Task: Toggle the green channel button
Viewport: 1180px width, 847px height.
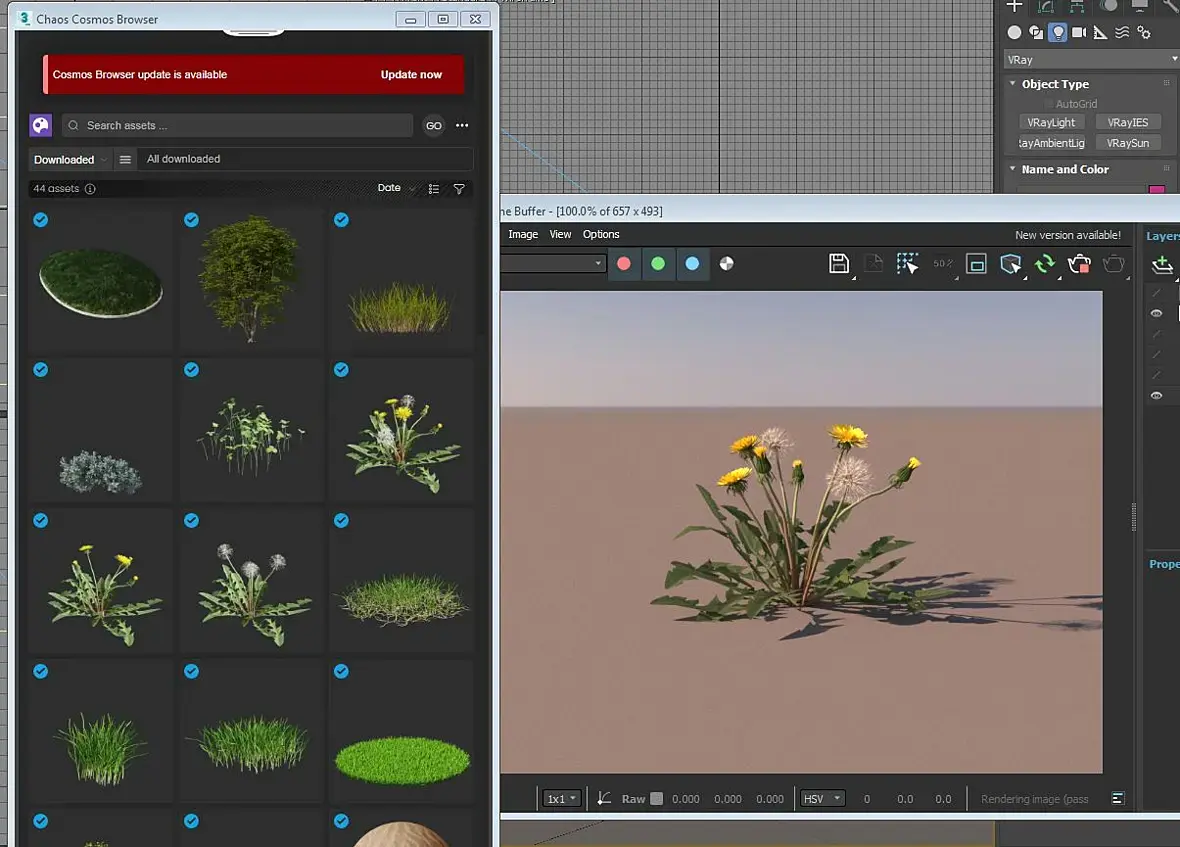Action: point(658,264)
